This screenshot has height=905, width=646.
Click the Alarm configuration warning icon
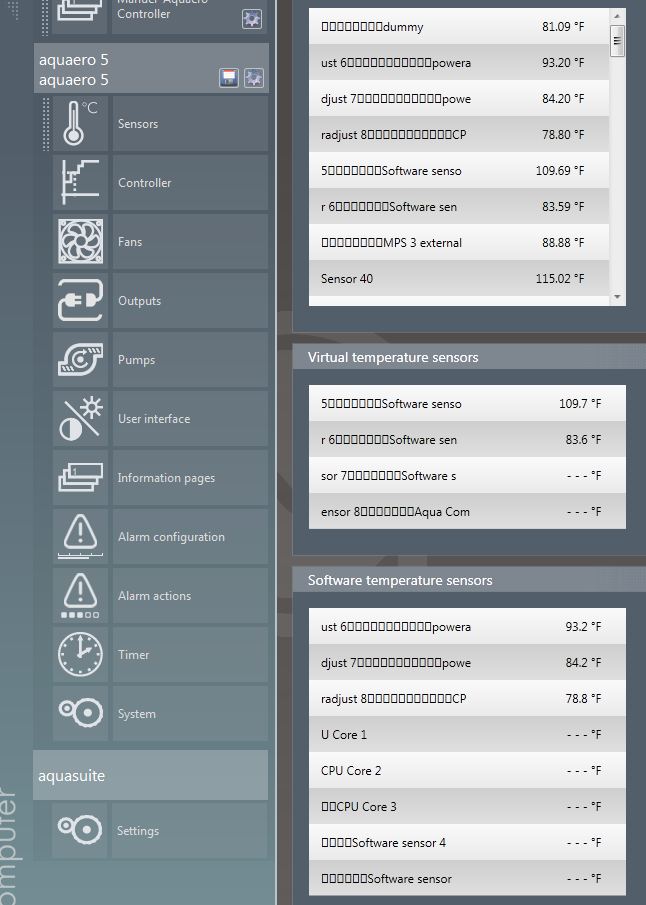(x=80, y=537)
